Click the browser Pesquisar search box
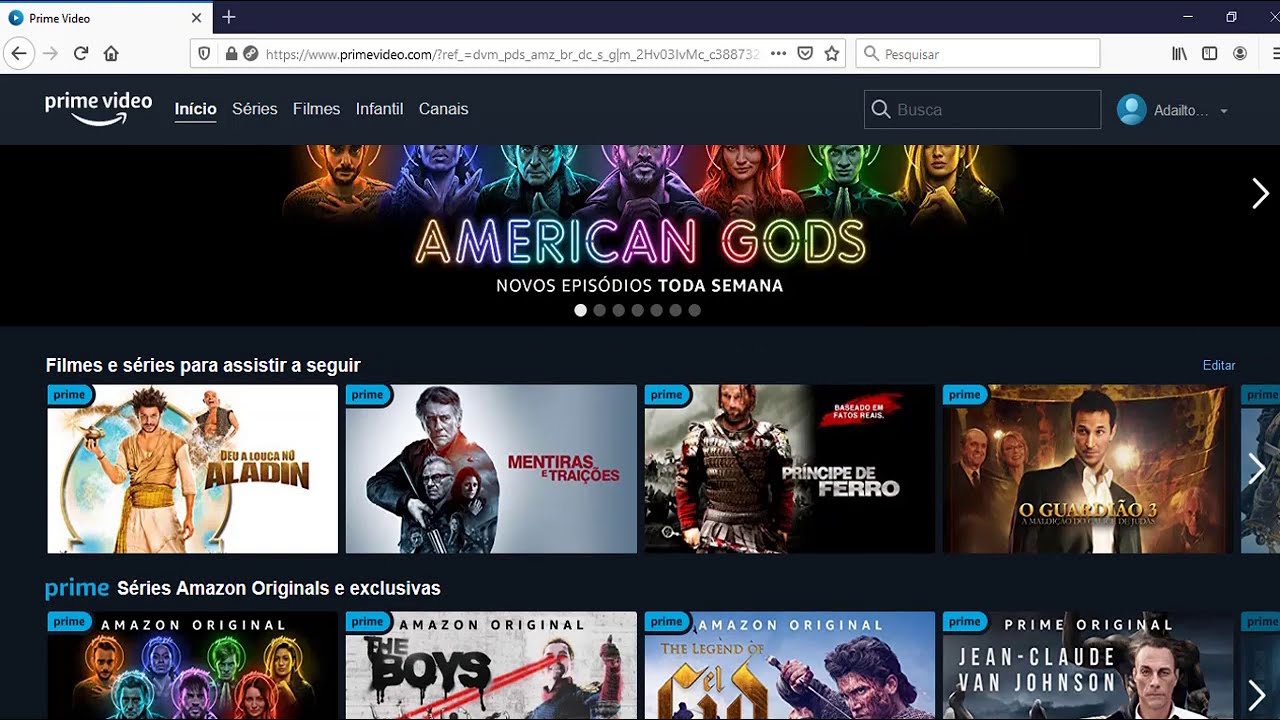This screenshot has height=720, width=1280. coord(978,54)
